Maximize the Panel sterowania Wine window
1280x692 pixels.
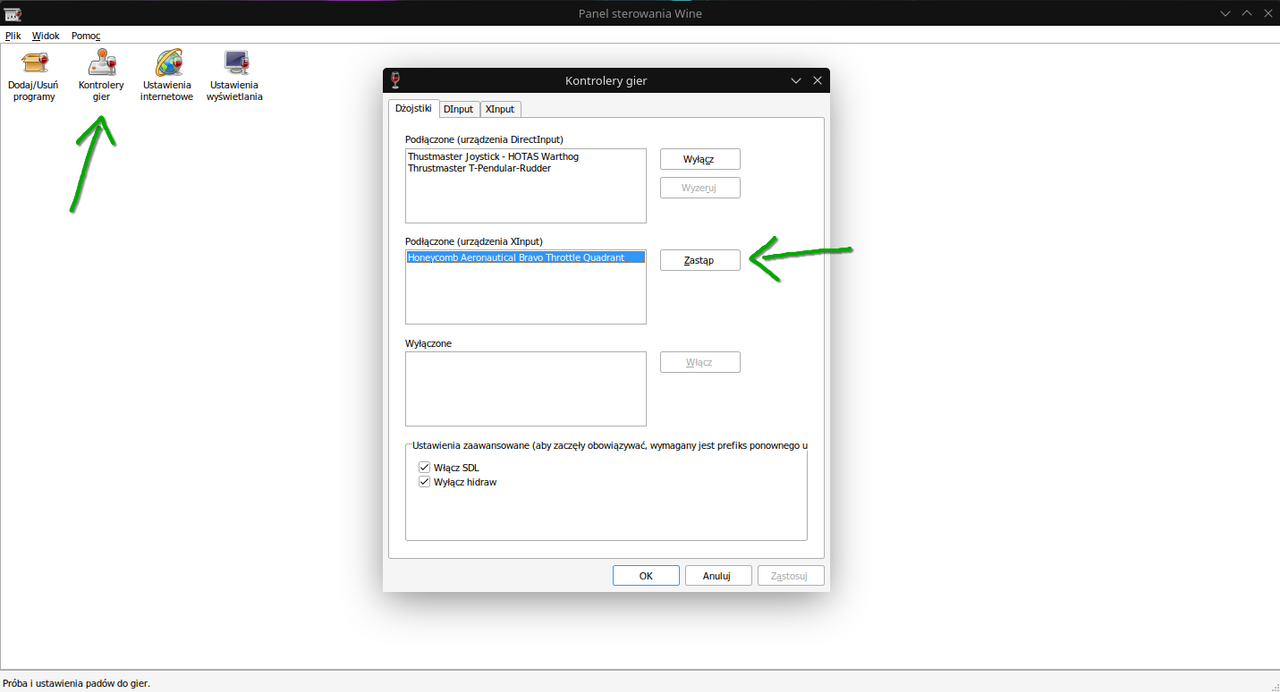(1246, 13)
